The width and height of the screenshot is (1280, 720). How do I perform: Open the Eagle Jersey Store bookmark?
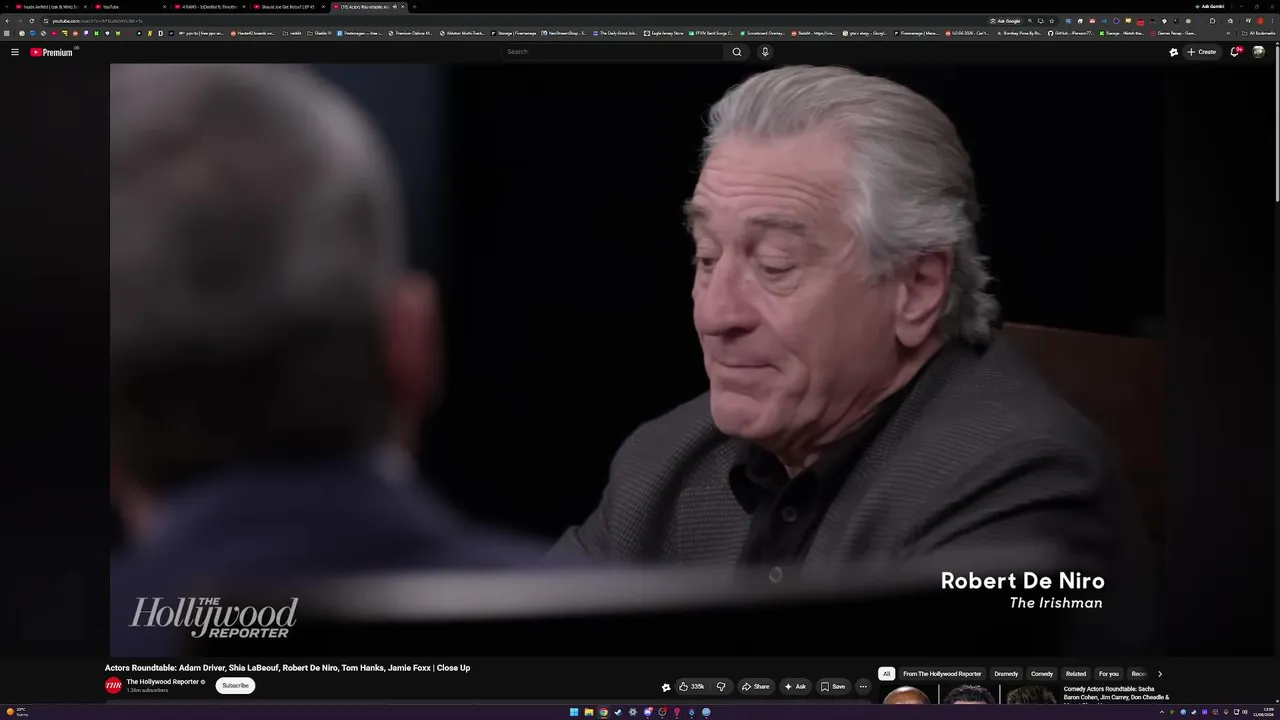tap(665, 33)
